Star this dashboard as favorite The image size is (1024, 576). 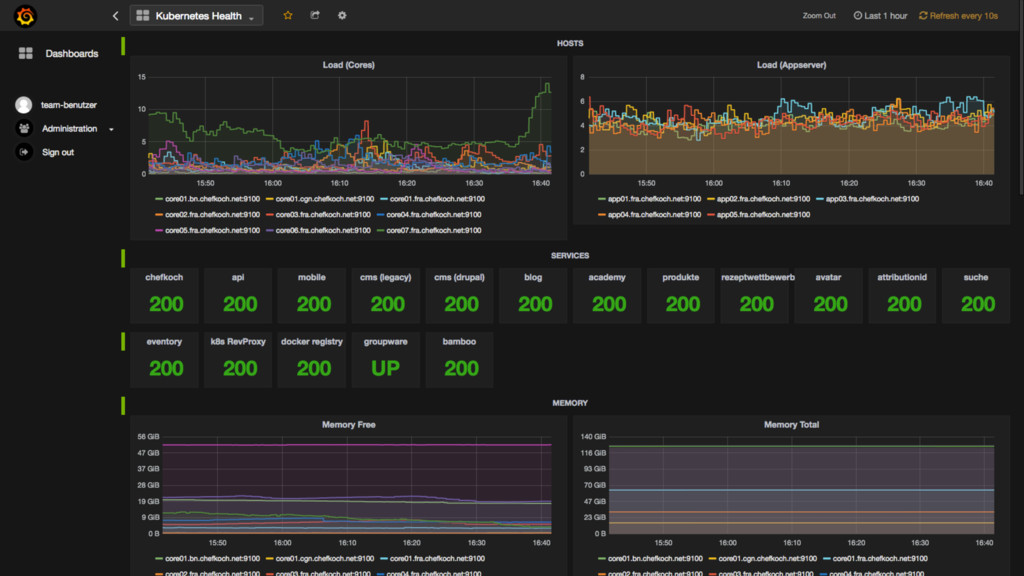(288, 15)
